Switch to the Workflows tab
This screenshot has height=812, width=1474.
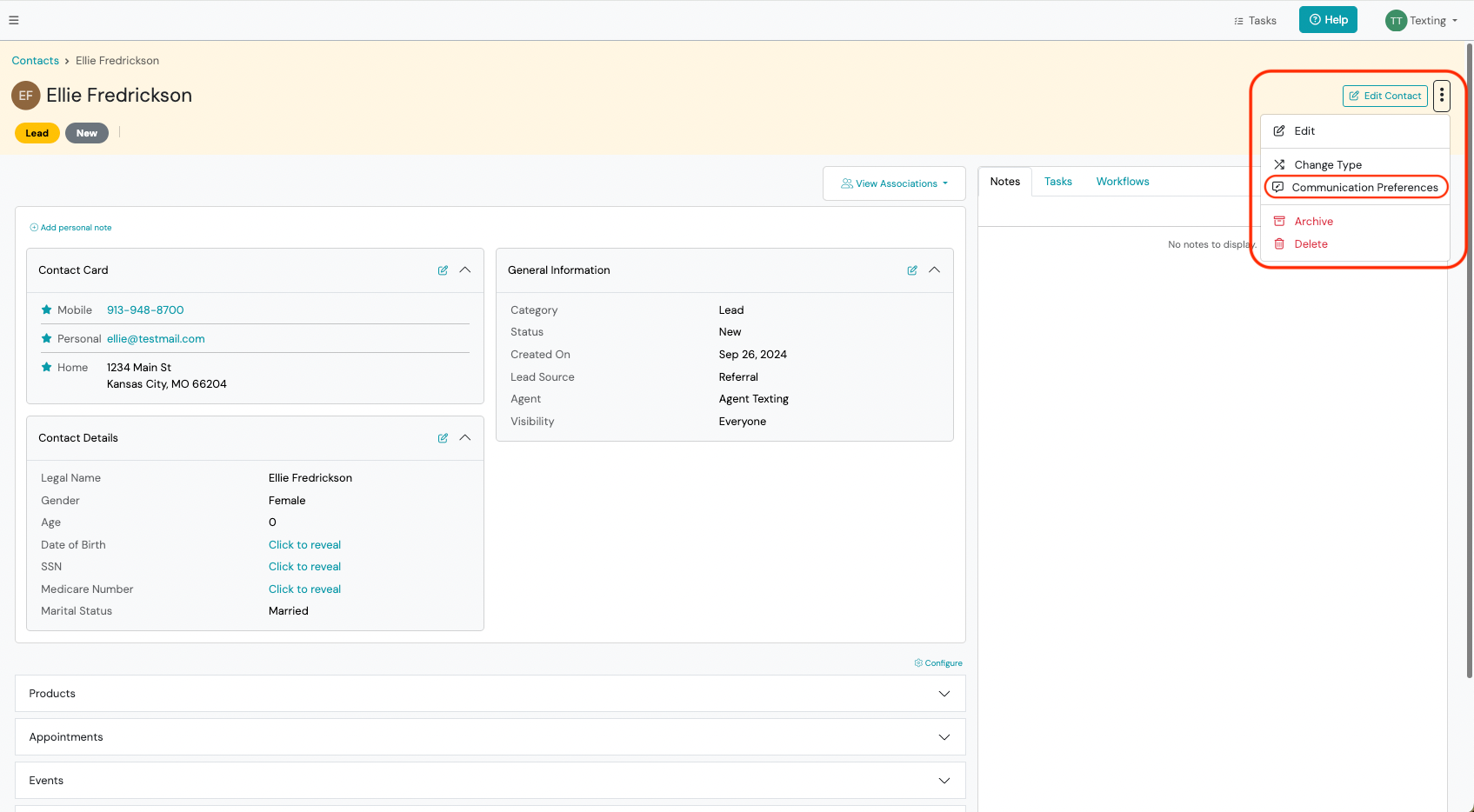(x=1123, y=182)
